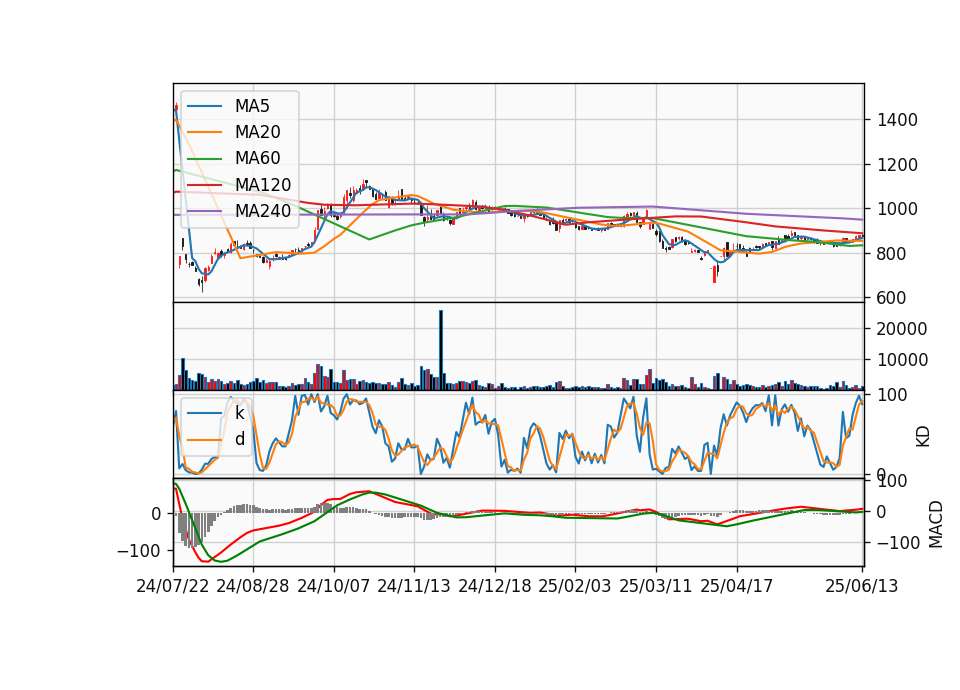Click the 24/10/07 date axis label
This screenshot has width=960, height=690.
tap(334, 586)
